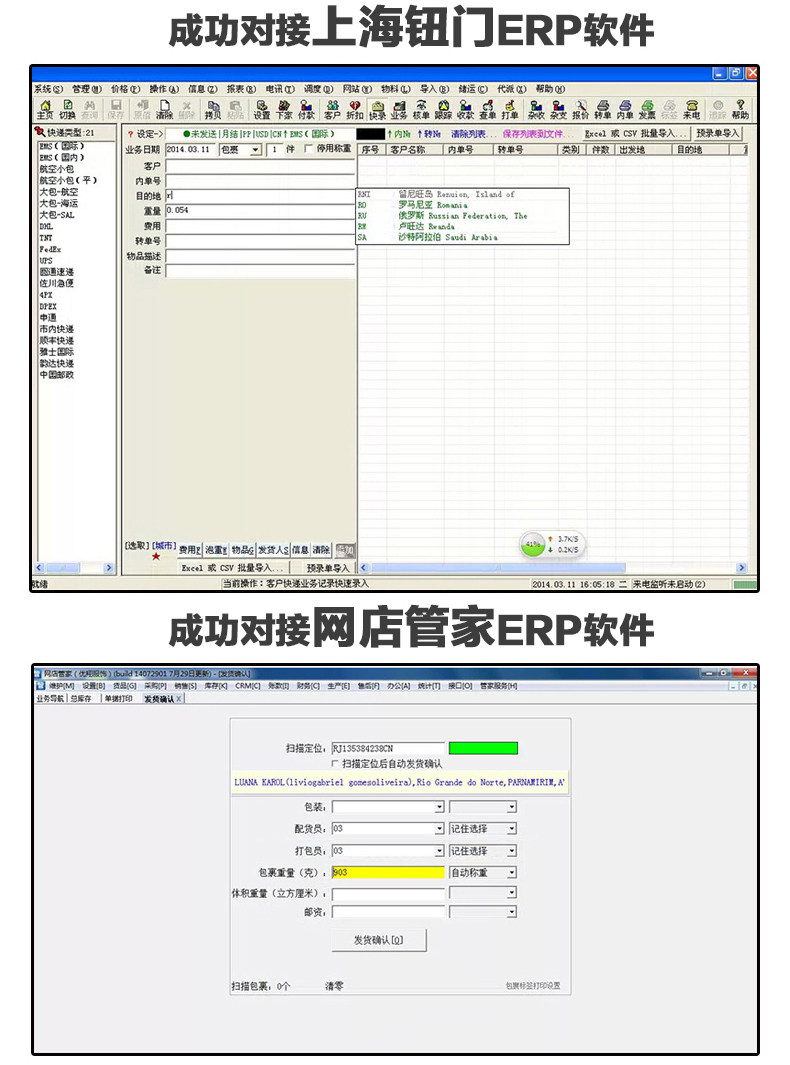
Task: Open 包裹标签打印设置 link
Action: (533, 986)
